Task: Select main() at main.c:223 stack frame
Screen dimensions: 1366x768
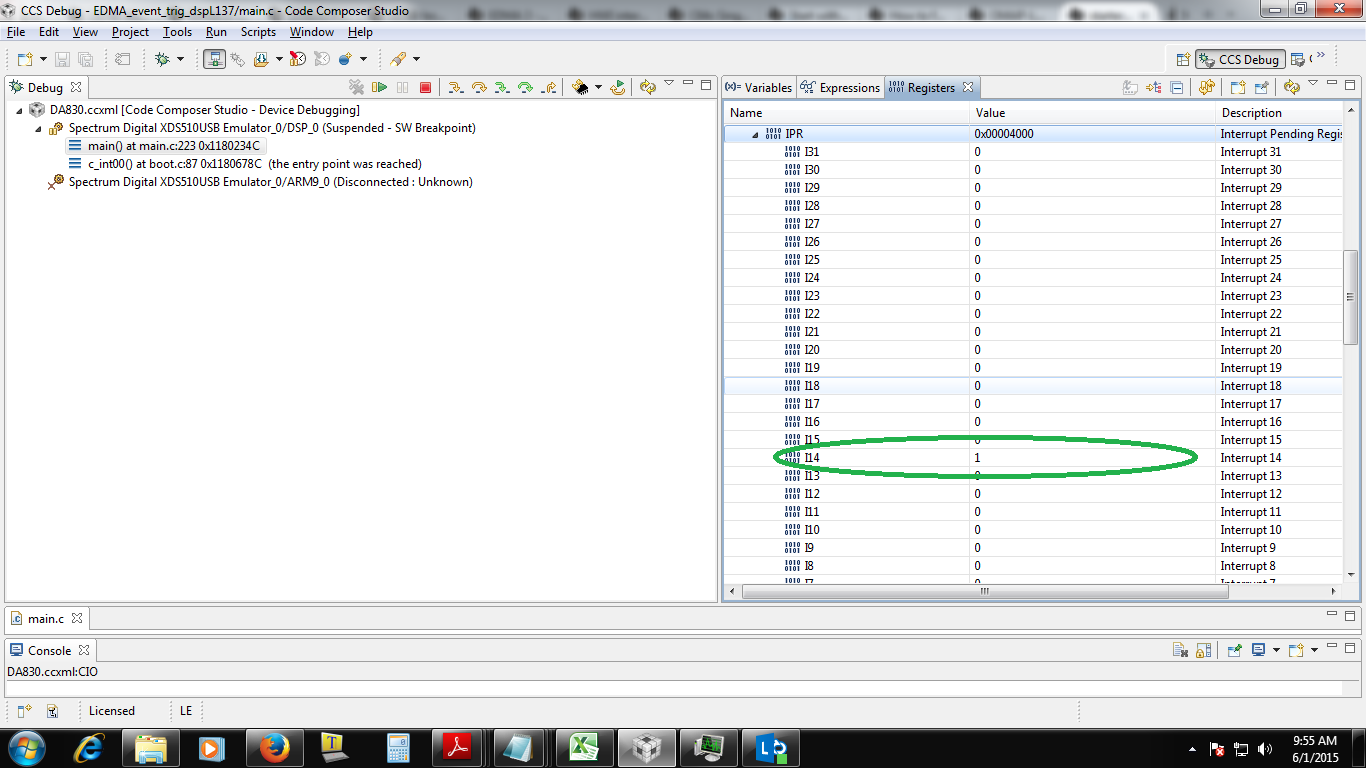Action: pyautogui.click(x=173, y=146)
